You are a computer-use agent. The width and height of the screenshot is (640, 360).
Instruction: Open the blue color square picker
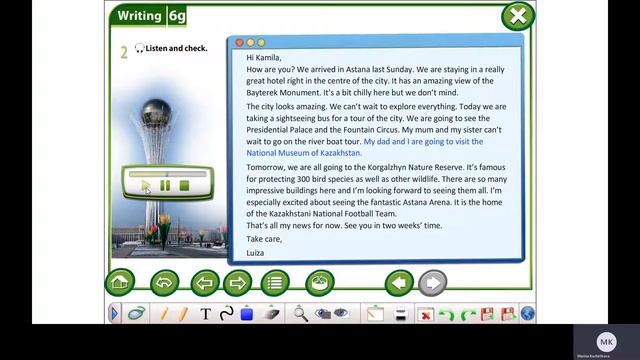[247, 313]
